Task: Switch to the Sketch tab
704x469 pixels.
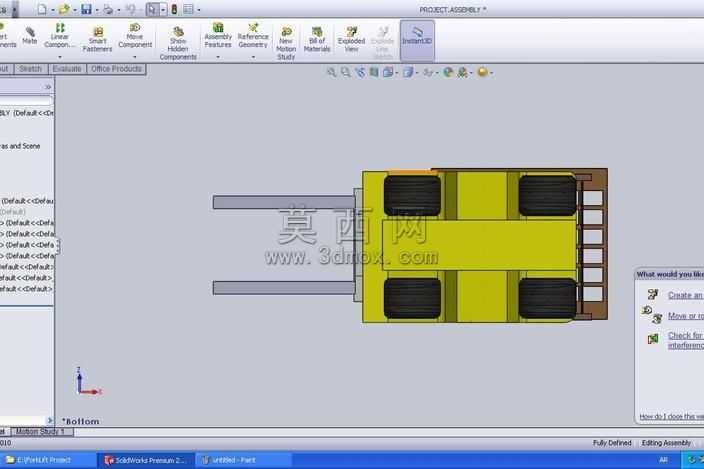Action: [30, 69]
